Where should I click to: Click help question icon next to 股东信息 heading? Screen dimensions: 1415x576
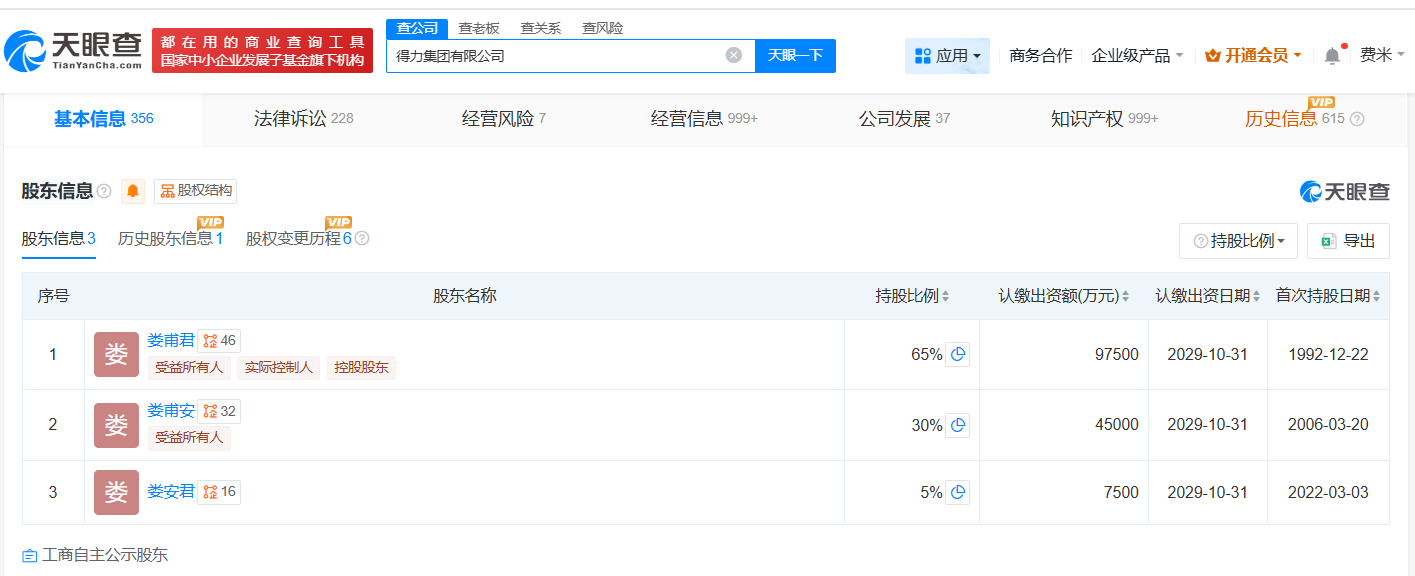click(104, 191)
